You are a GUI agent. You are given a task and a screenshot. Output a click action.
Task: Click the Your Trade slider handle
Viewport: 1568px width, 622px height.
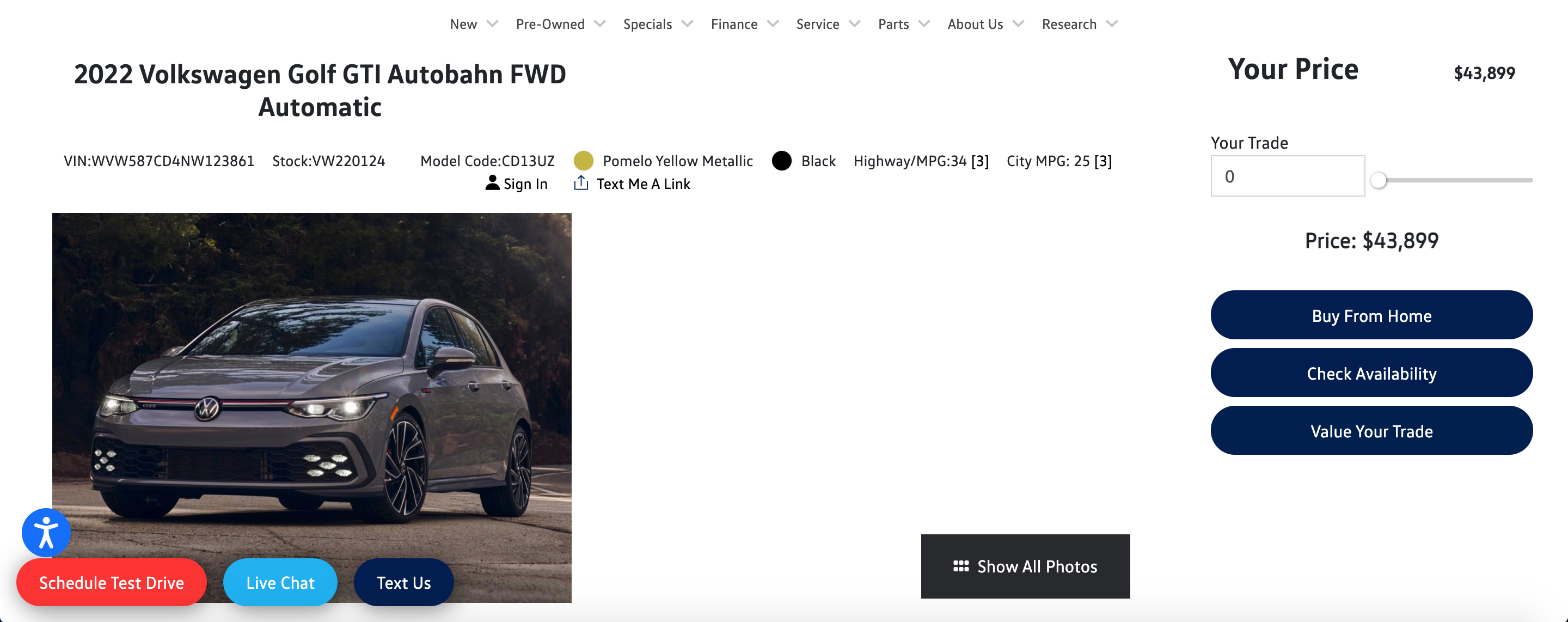point(1378,180)
